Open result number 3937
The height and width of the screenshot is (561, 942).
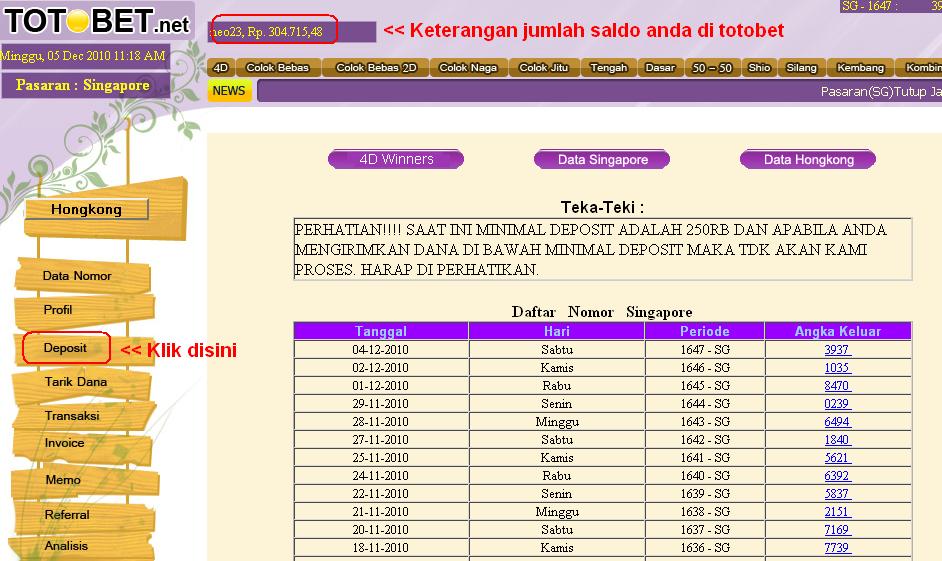click(837, 350)
